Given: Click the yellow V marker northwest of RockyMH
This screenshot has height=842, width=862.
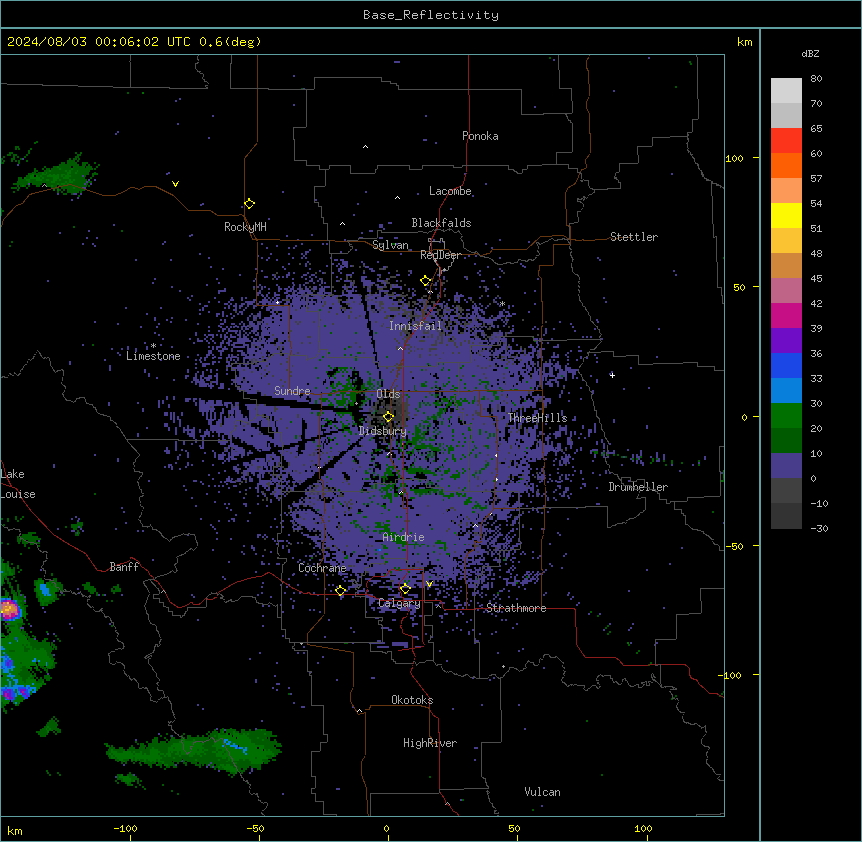Looking at the screenshot, I should (x=175, y=184).
